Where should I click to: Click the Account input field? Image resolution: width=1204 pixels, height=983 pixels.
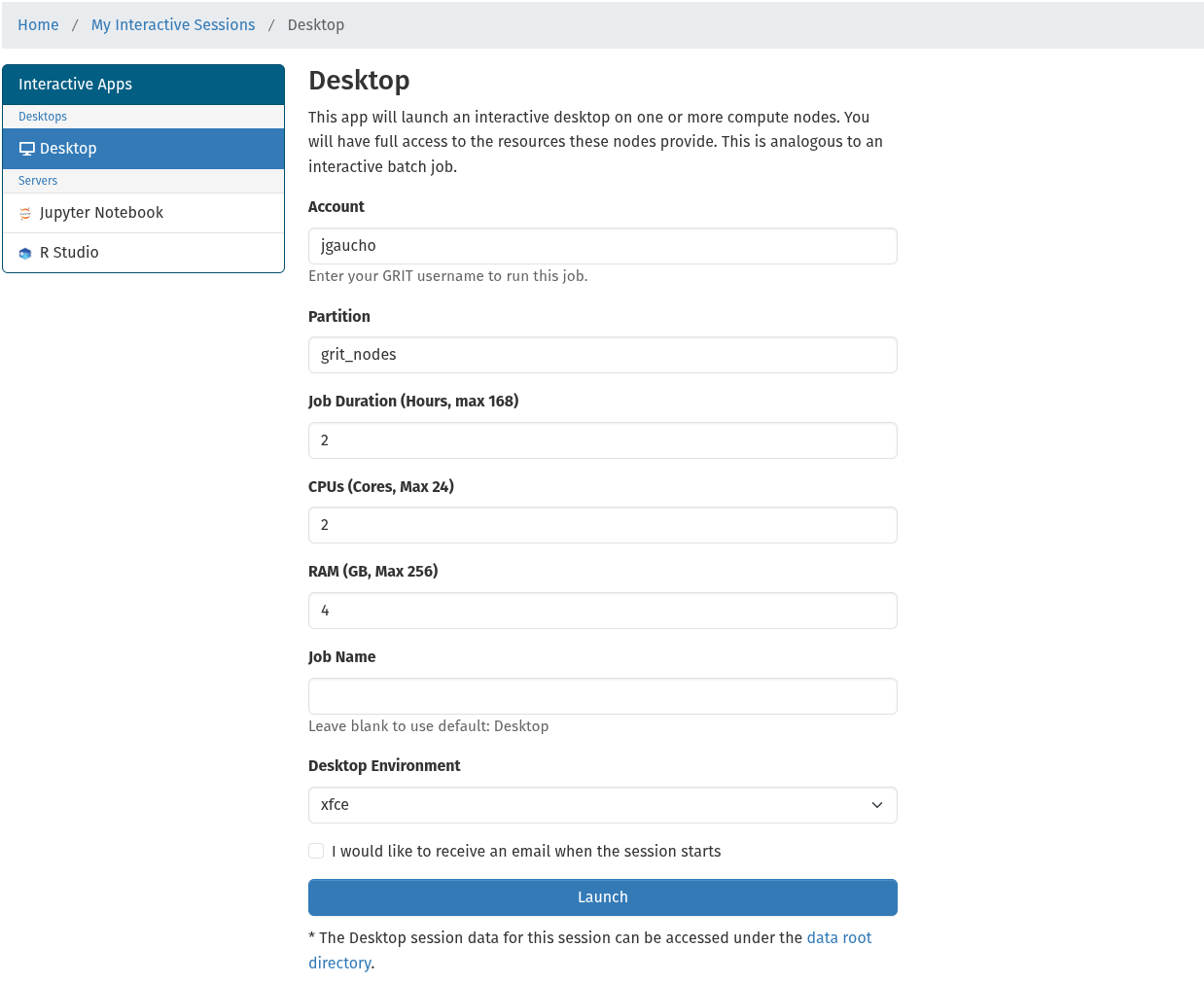(x=602, y=246)
